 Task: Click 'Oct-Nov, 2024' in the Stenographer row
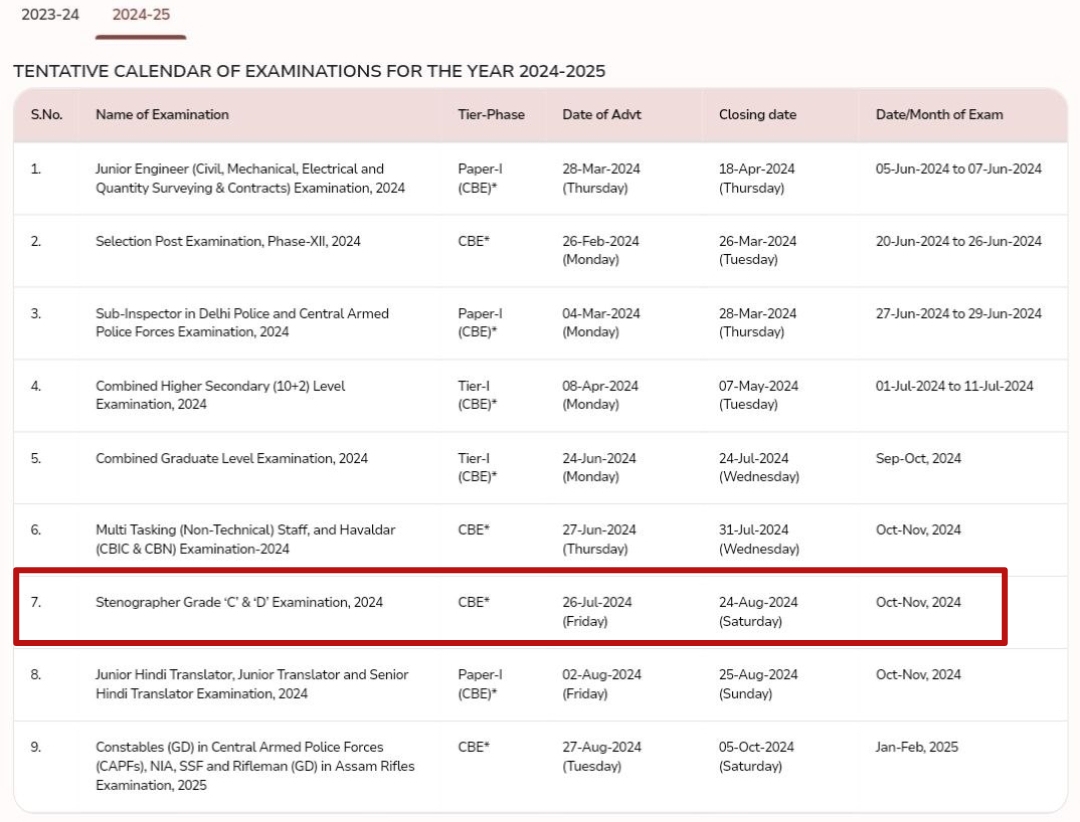[x=917, y=602]
